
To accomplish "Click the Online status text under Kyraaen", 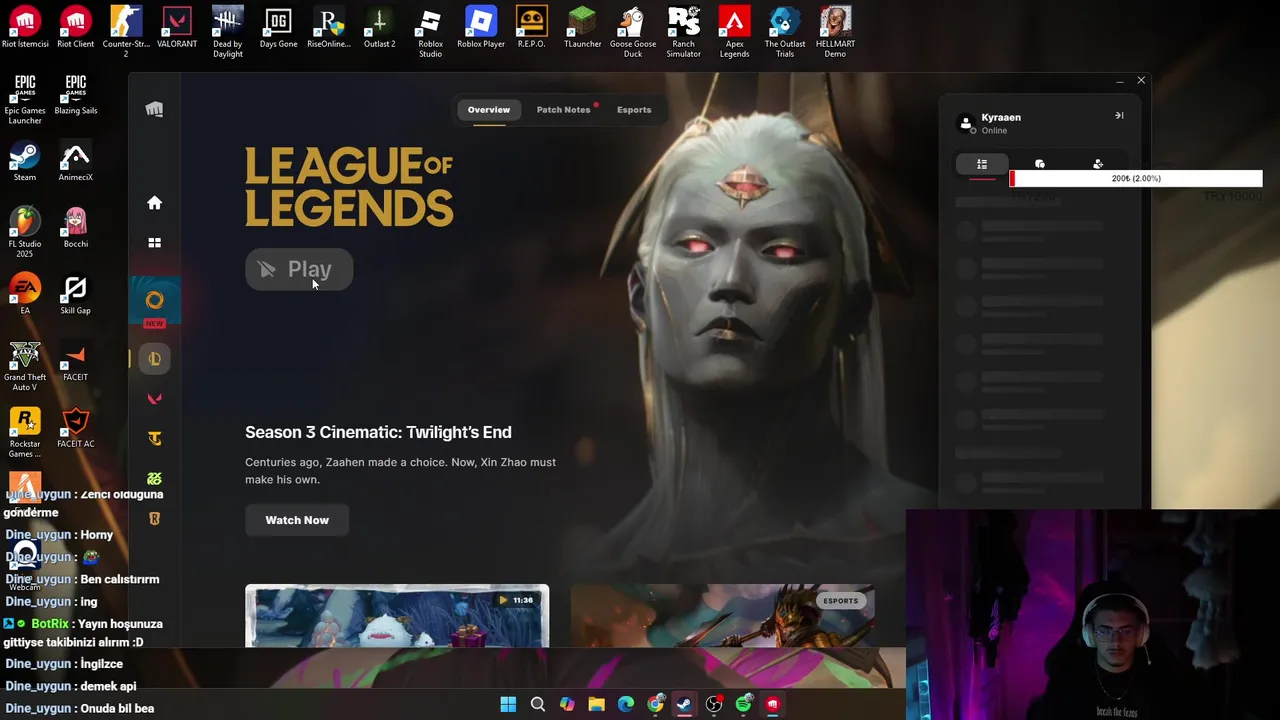I will coord(994,131).
